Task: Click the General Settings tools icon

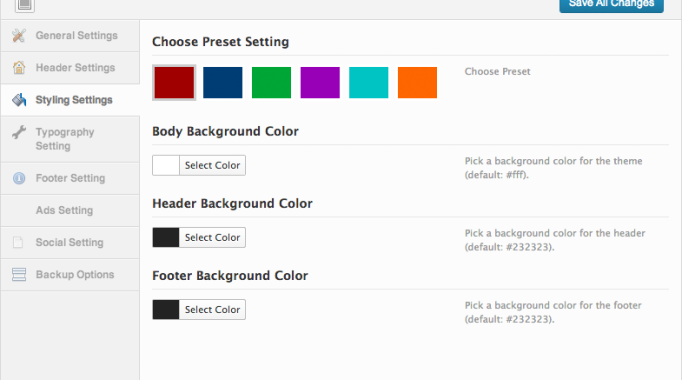Action: (19, 35)
